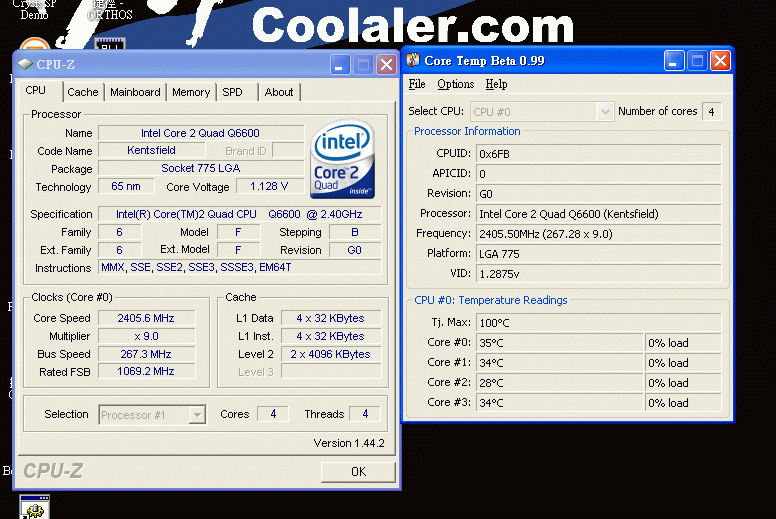Click the Core #1 temperature 34°C
The image size is (776, 519).
(x=559, y=363)
